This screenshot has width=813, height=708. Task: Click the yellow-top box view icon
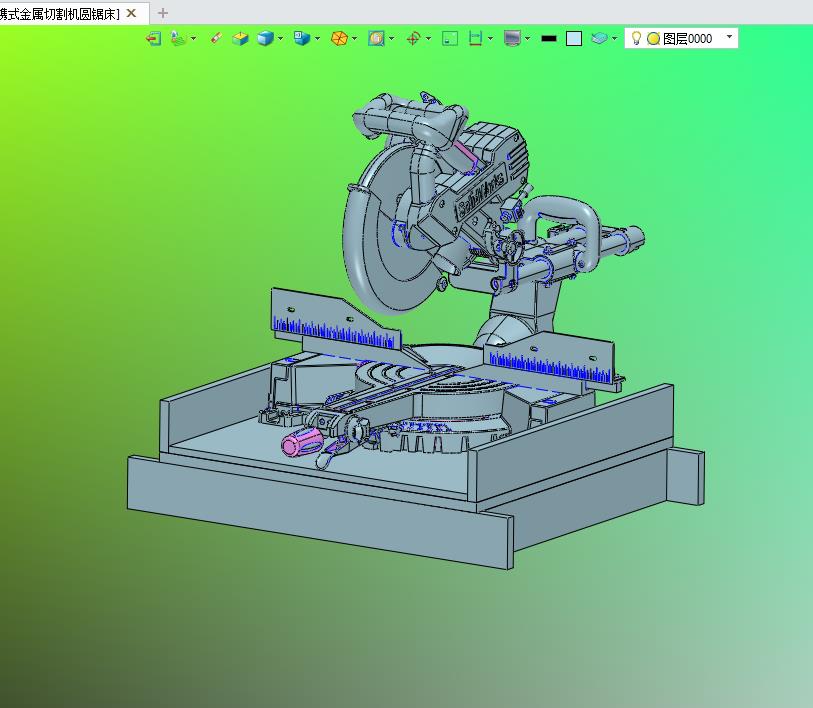pos(240,39)
